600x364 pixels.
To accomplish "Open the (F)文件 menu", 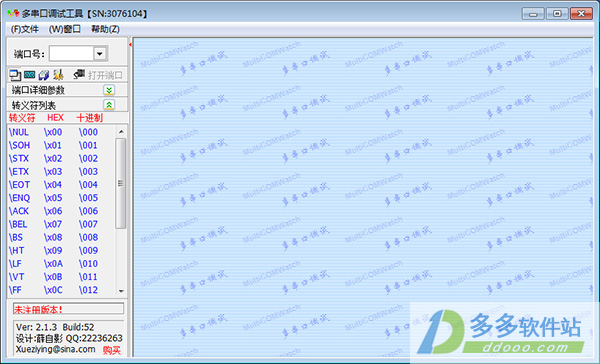I will (x=24, y=29).
